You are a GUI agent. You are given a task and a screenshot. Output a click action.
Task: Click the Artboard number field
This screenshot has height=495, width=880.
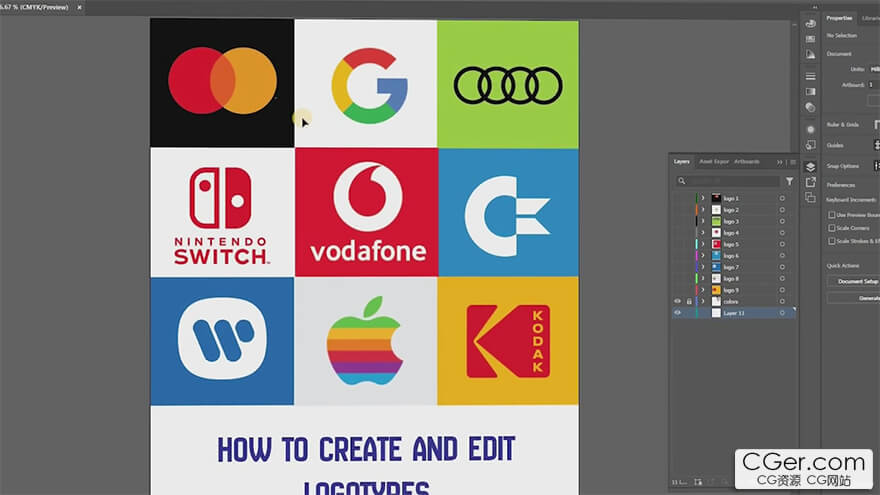[x=874, y=85]
